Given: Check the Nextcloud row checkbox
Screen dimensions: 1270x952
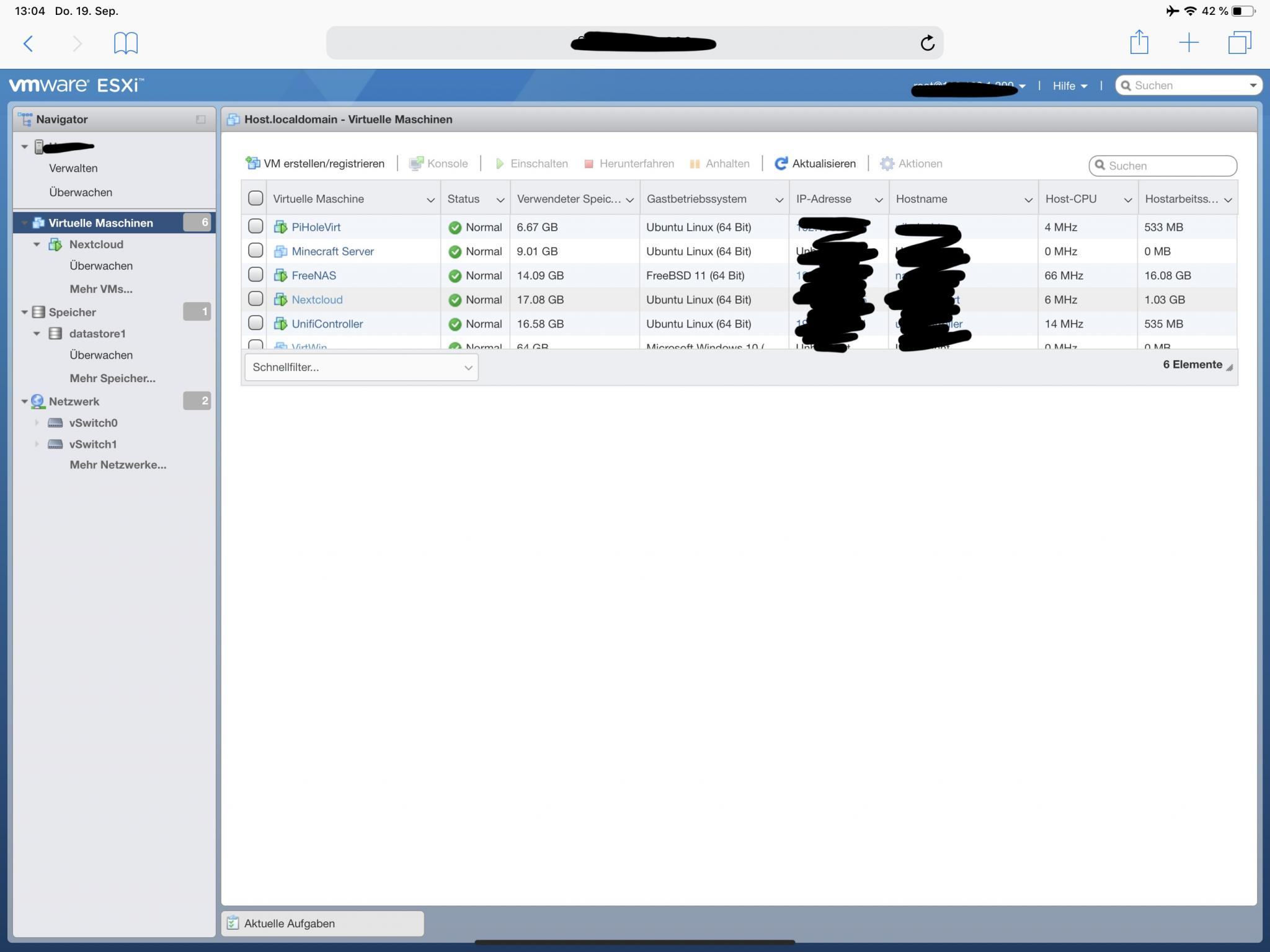Looking at the screenshot, I should tap(255, 298).
